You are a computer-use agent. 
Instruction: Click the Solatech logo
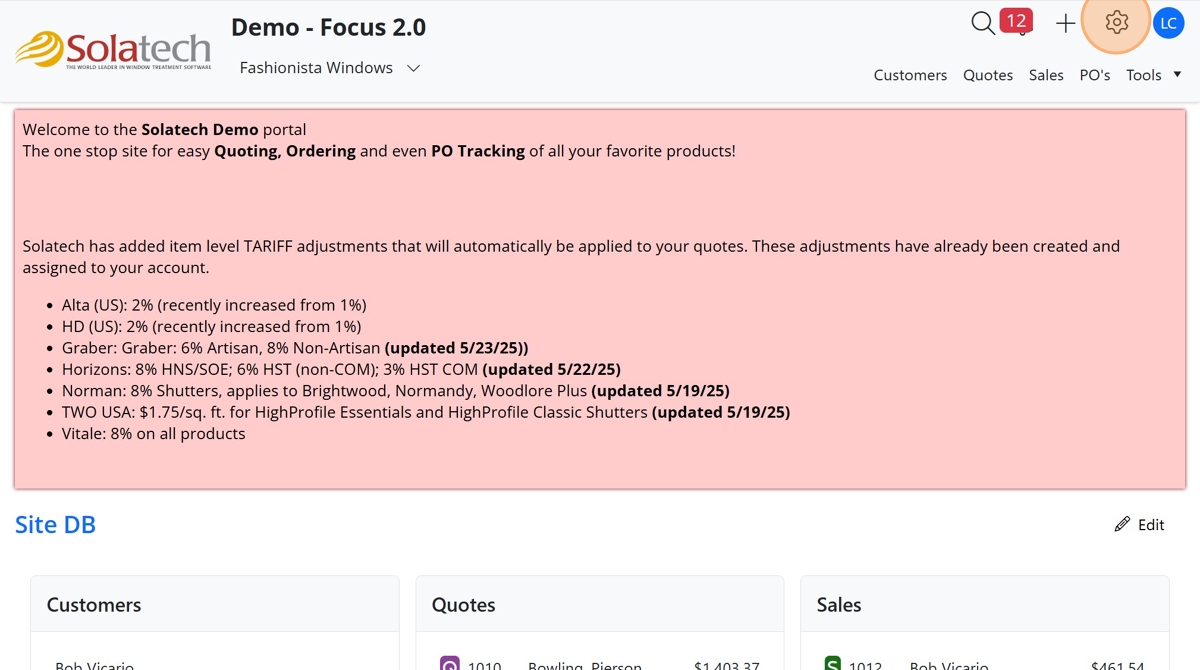(x=114, y=50)
